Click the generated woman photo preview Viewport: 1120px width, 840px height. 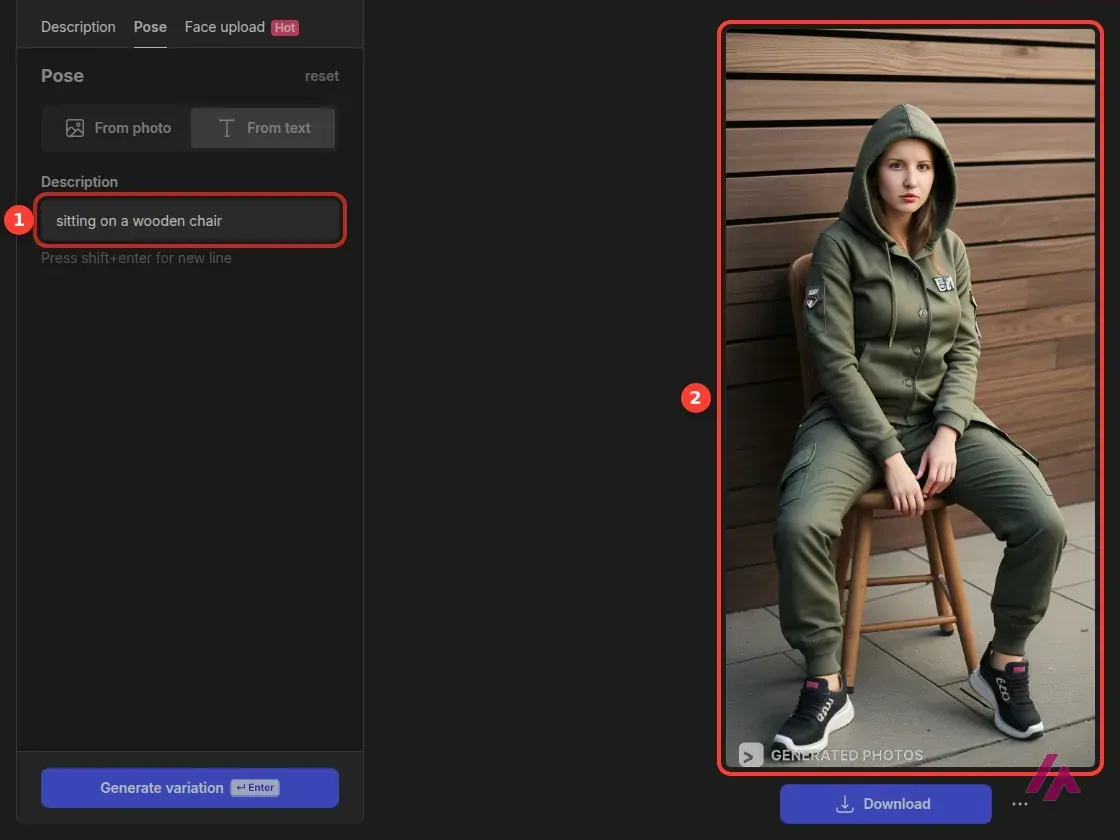click(x=910, y=398)
